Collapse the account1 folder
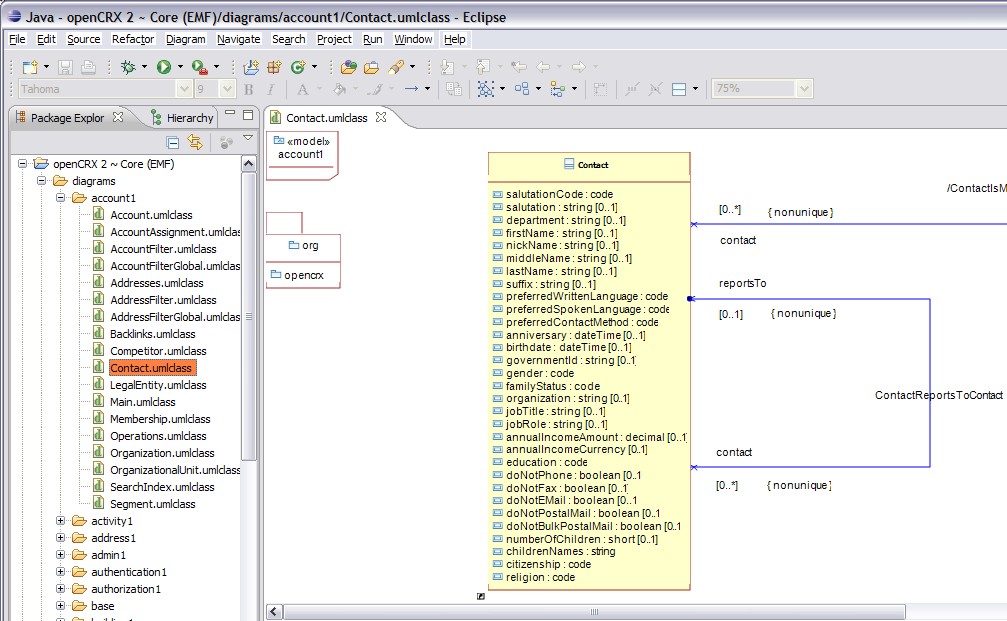The width and height of the screenshot is (1007, 621). (60, 198)
